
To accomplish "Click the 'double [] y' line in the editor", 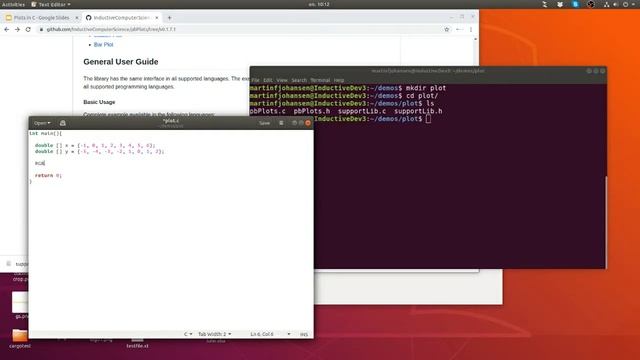I will [99, 151].
